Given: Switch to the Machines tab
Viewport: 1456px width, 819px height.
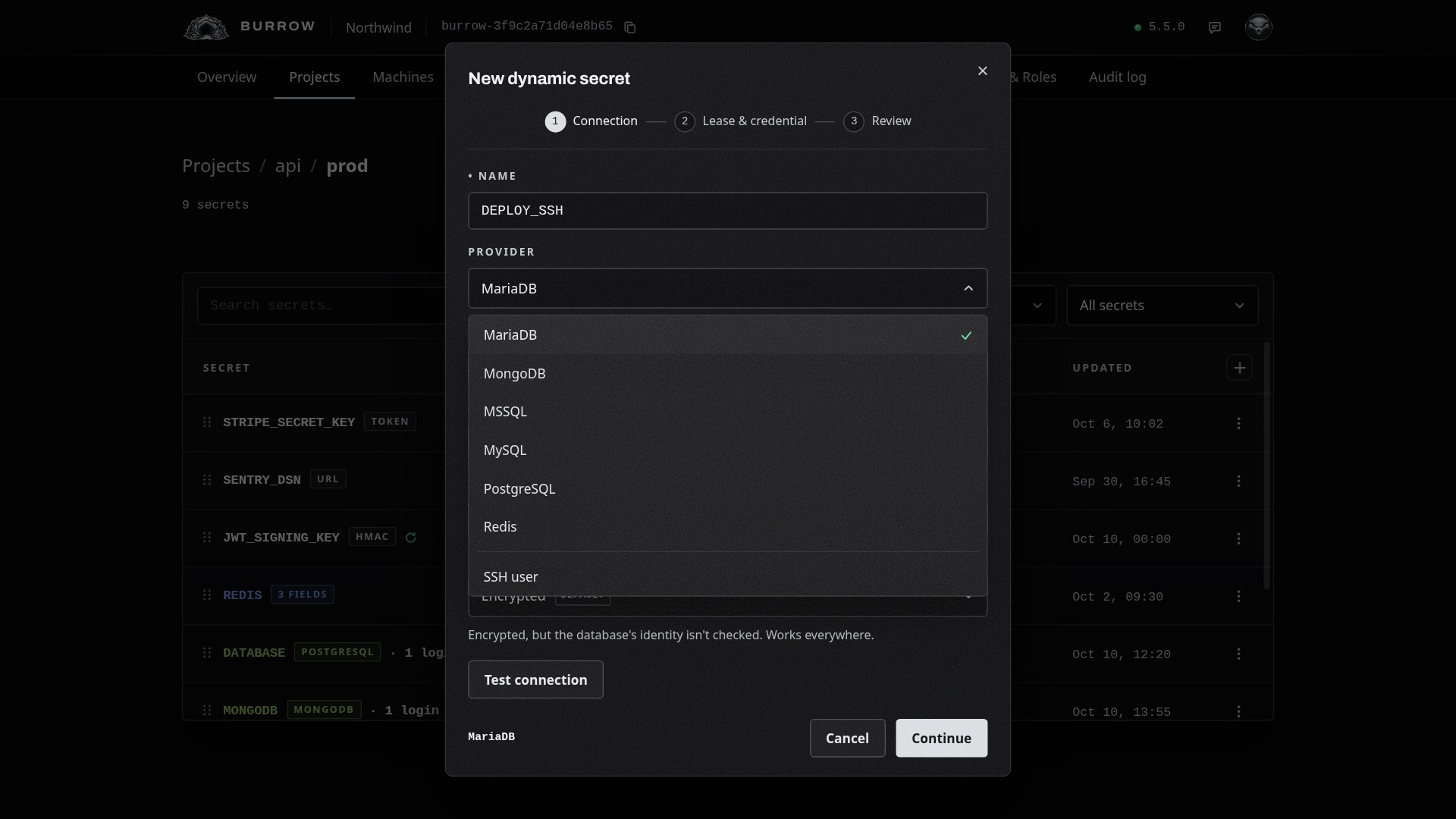Looking at the screenshot, I should [403, 77].
